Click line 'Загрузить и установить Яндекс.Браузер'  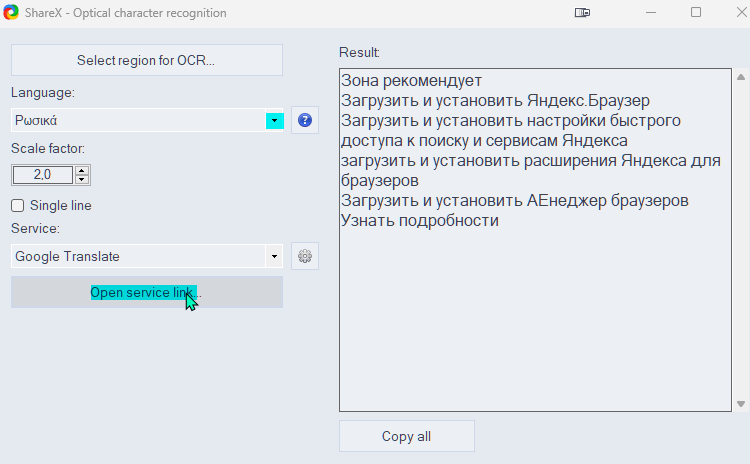(x=495, y=100)
